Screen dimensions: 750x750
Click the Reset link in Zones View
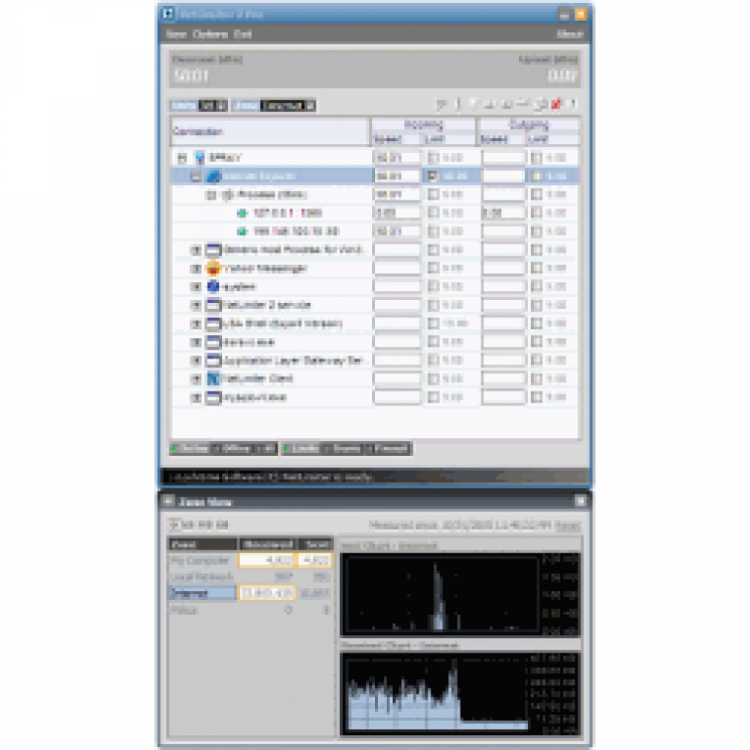tap(568, 525)
